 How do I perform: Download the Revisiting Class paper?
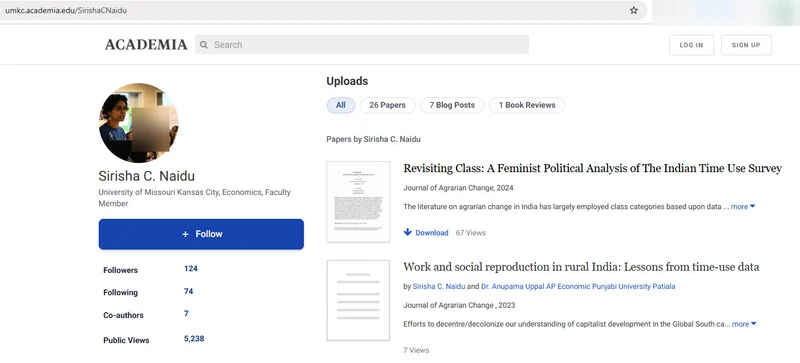tap(426, 233)
